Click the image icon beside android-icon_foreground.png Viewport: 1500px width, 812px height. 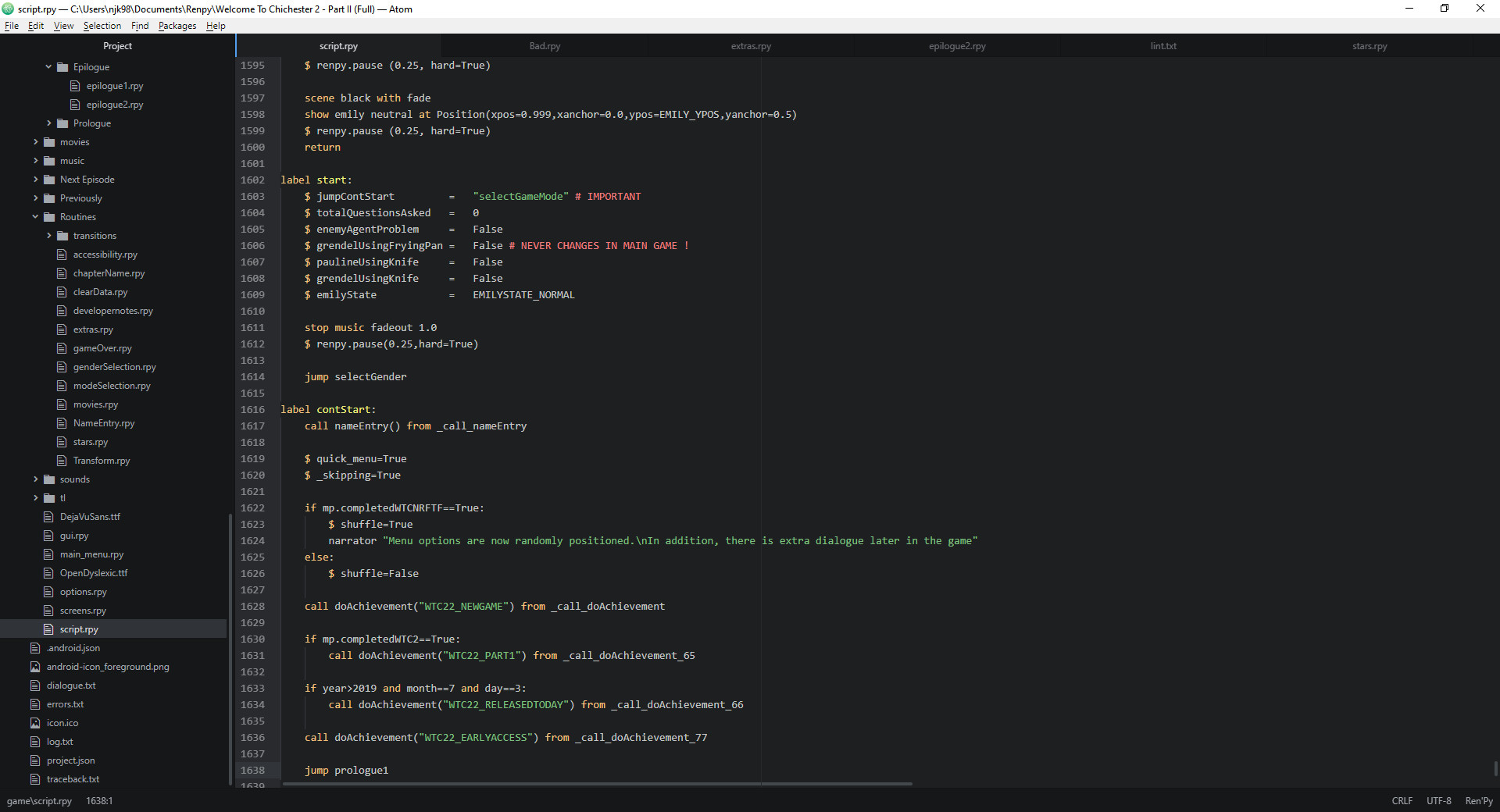click(x=35, y=667)
